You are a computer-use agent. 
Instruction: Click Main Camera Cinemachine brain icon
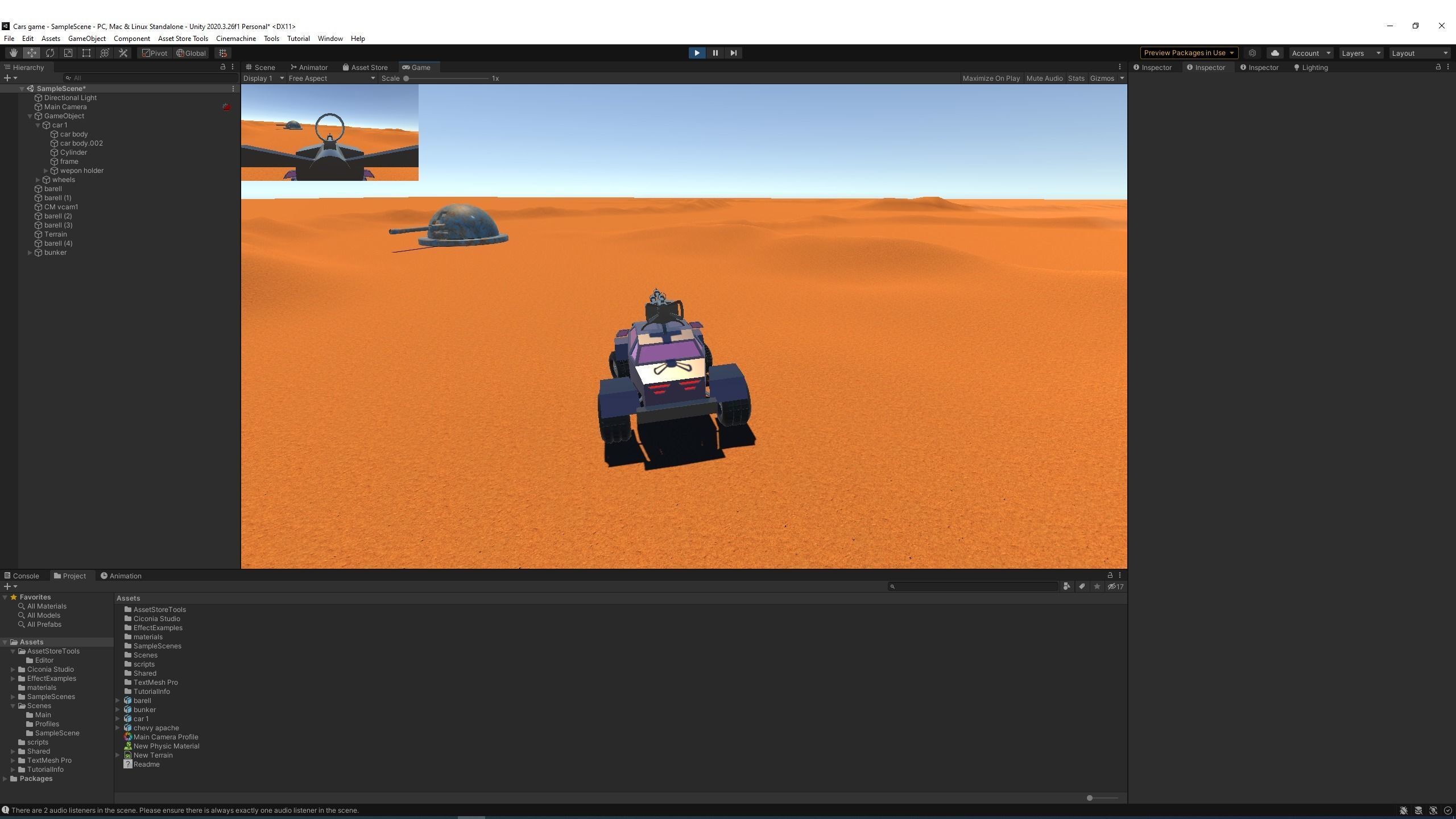click(226, 107)
